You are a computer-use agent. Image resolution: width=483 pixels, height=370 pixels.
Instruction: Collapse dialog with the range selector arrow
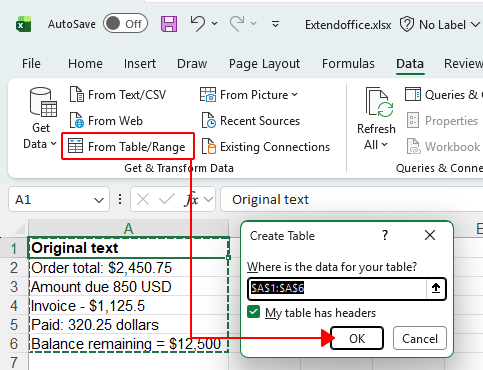[436, 288]
